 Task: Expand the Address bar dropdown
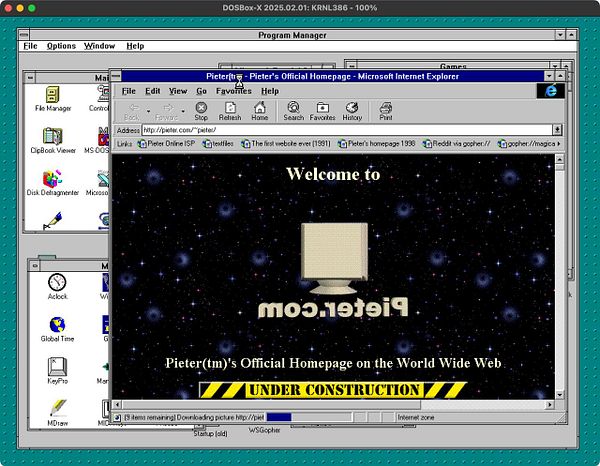point(557,130)
